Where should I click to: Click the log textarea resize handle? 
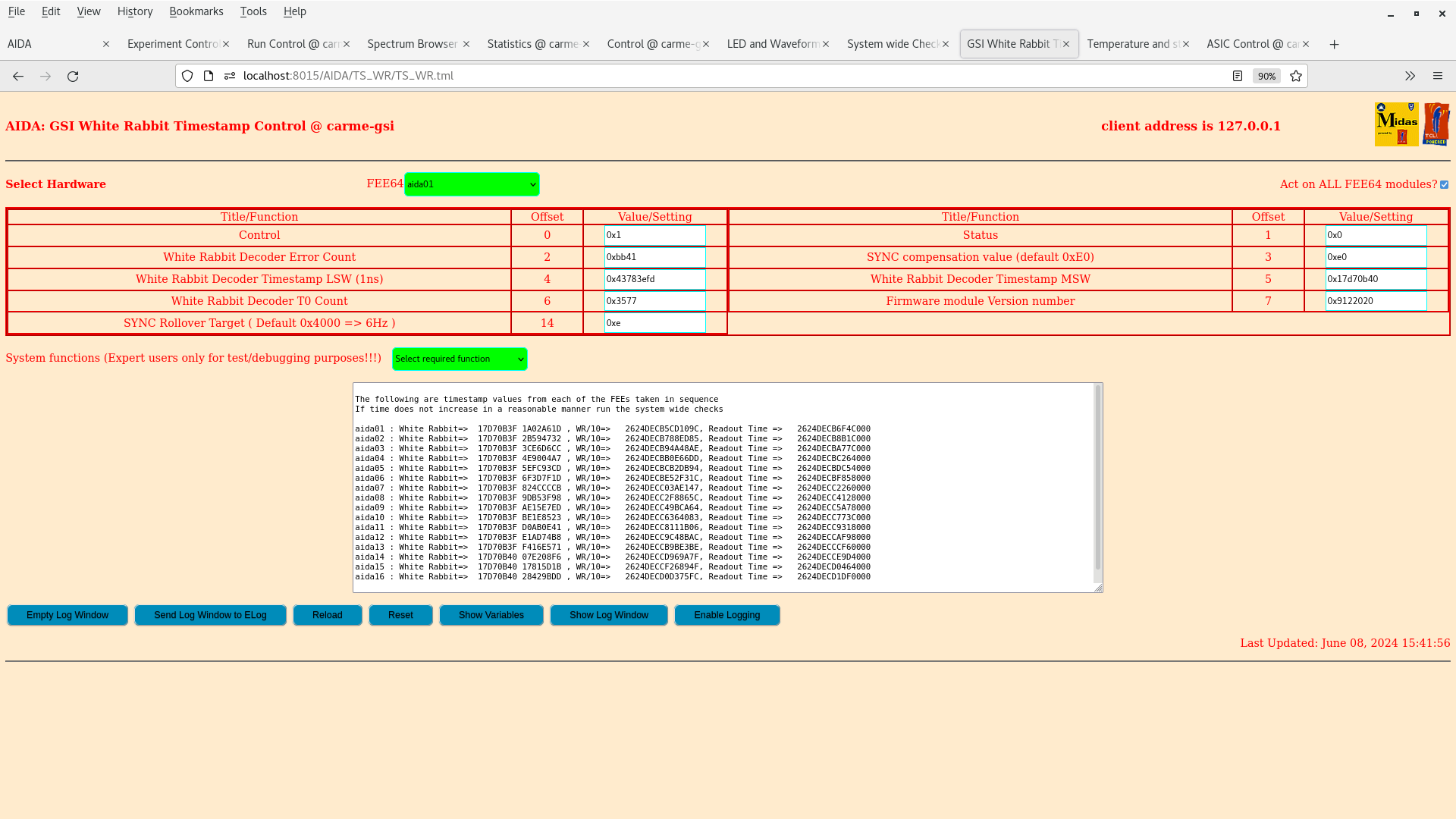(x=1098, y=588)
